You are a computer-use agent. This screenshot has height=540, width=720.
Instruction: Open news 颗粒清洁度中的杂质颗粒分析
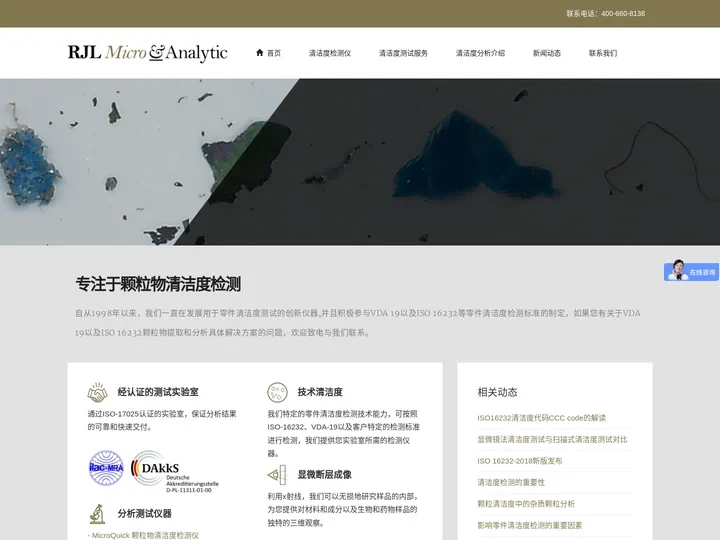[526, 504]
